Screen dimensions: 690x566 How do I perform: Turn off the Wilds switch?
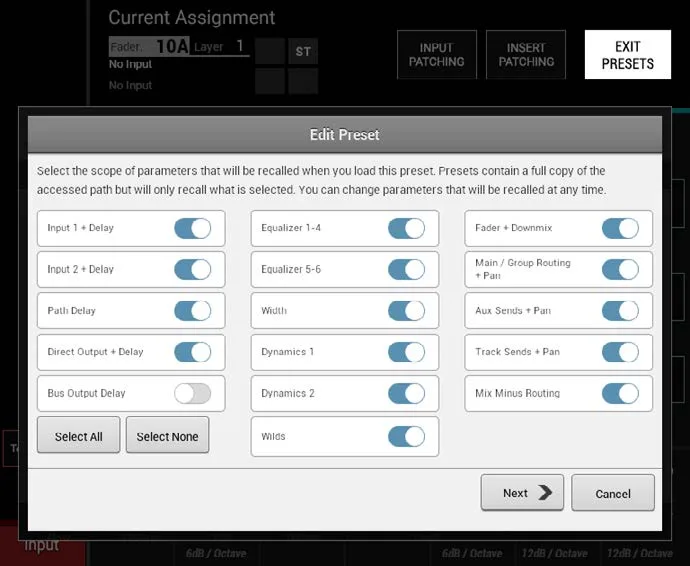[x=406, y=436]
